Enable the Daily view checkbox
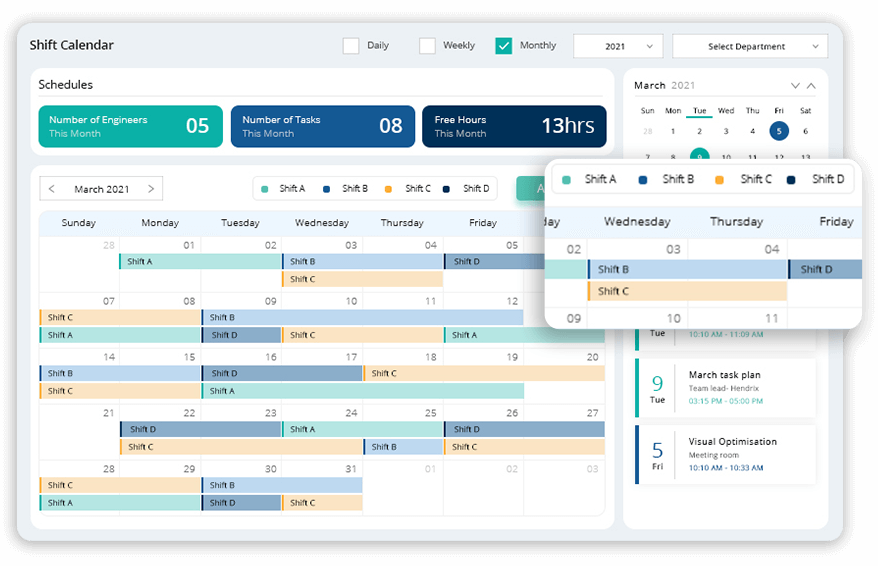Viewport: 878px width, 566px height. [x=351, y=46]
